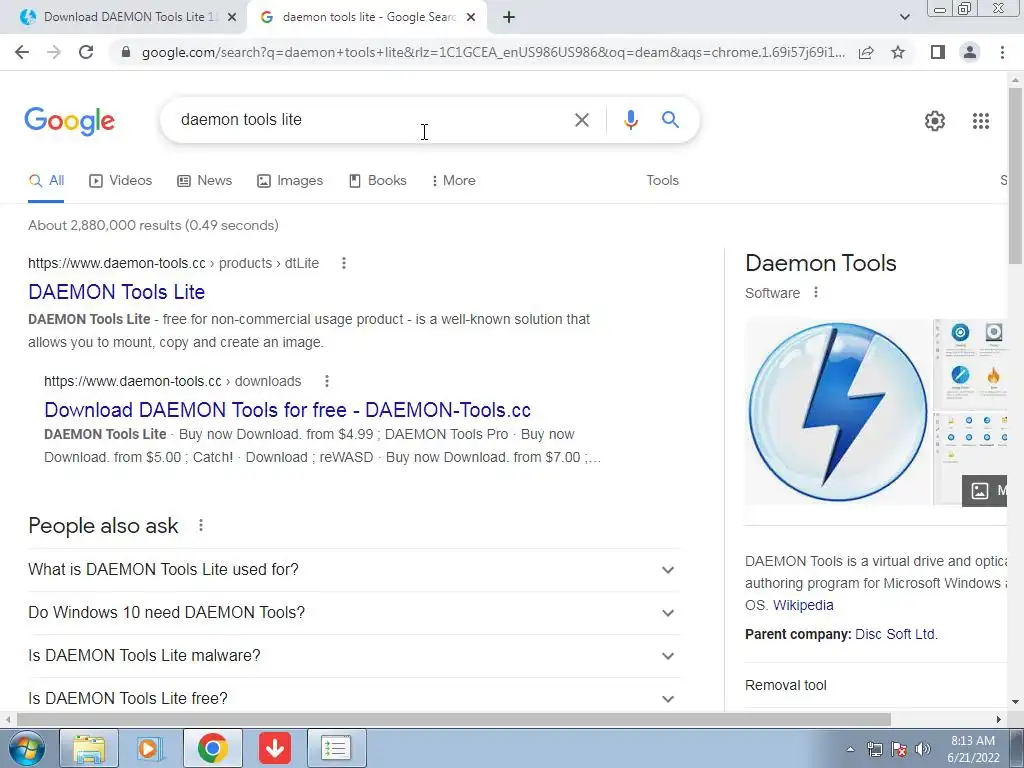Select the All results tab
The width and height of the screenshot is (1024, 768).
click(46, 181)
